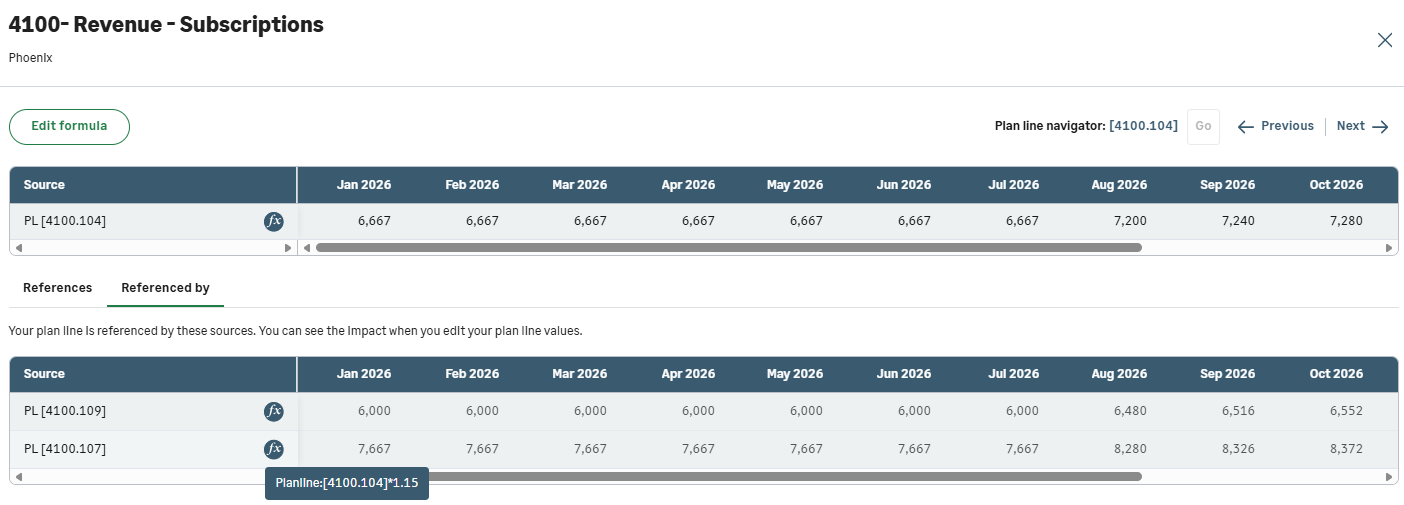The image size is (1404, 505).
Task: Click the fx formula icon for PL [4100.104]
Action: [274, 221]
